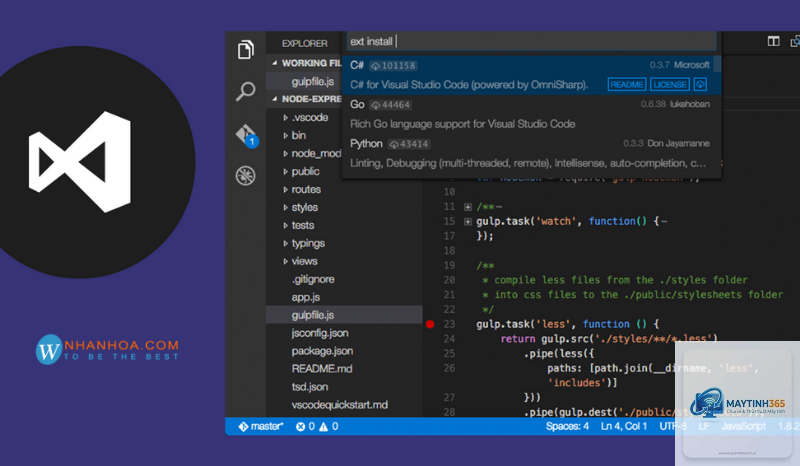This screenshot has height=466, width=800.
Task: Open the .gitignore file
Action: click(313, 279)
